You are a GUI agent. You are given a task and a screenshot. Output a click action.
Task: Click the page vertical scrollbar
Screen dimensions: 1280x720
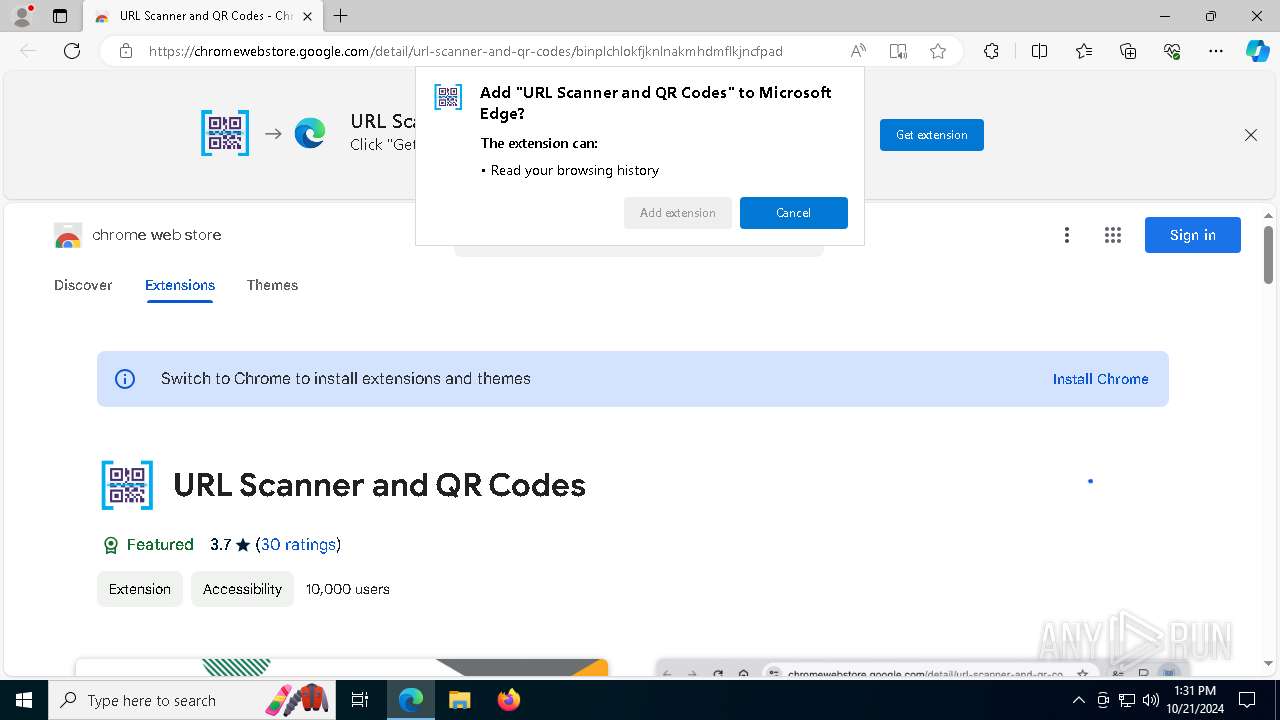pyautogui.click(x=1269, y=255)
